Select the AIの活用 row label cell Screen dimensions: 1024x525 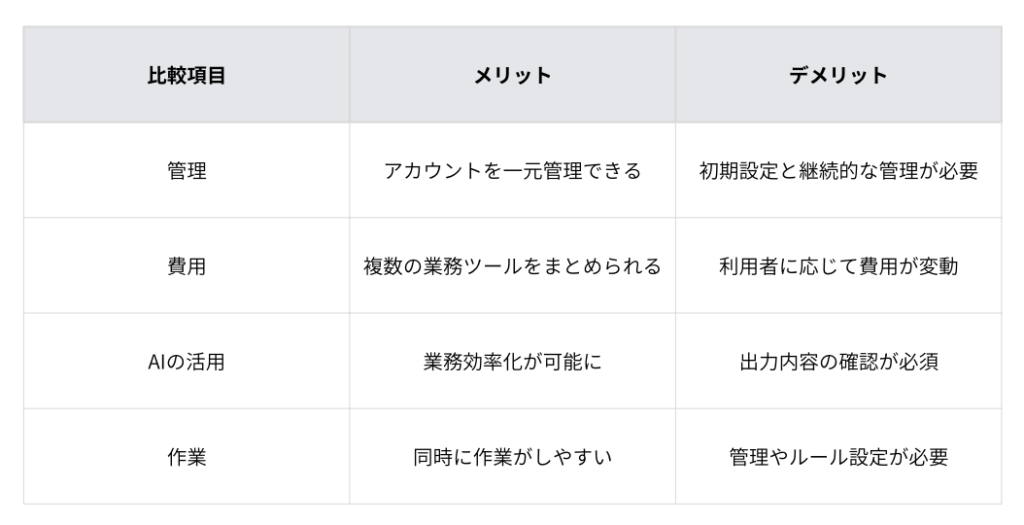pos(186,361)
